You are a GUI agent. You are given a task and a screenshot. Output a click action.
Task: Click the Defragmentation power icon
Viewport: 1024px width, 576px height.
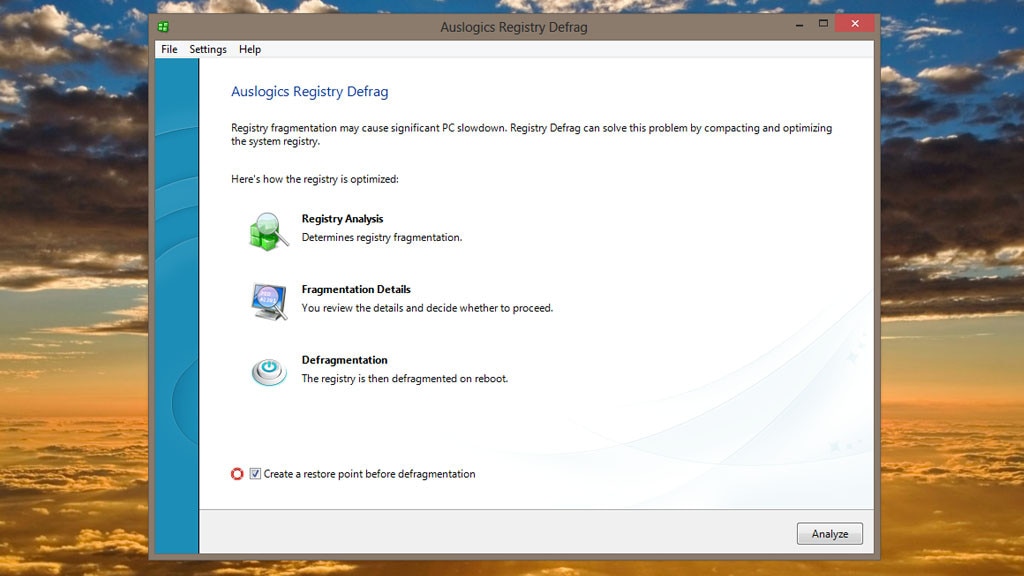coord(268,372)
